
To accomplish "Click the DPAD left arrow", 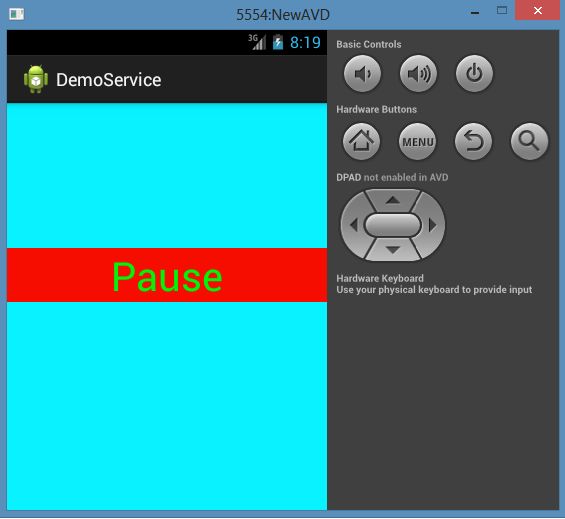I will (353, 225).
